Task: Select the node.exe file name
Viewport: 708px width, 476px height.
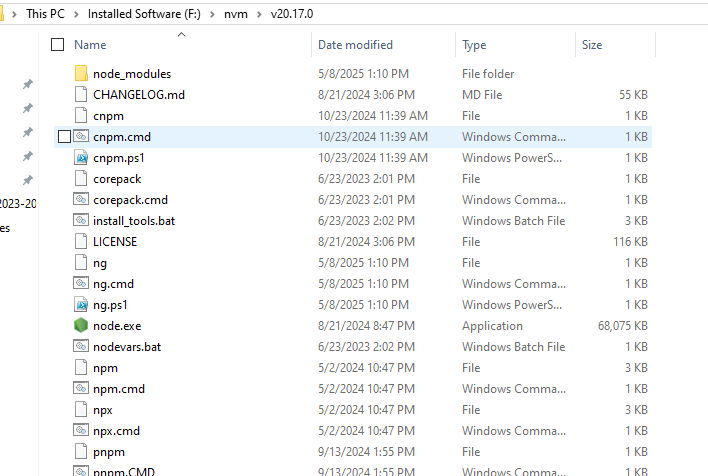Action: (117, 326)
